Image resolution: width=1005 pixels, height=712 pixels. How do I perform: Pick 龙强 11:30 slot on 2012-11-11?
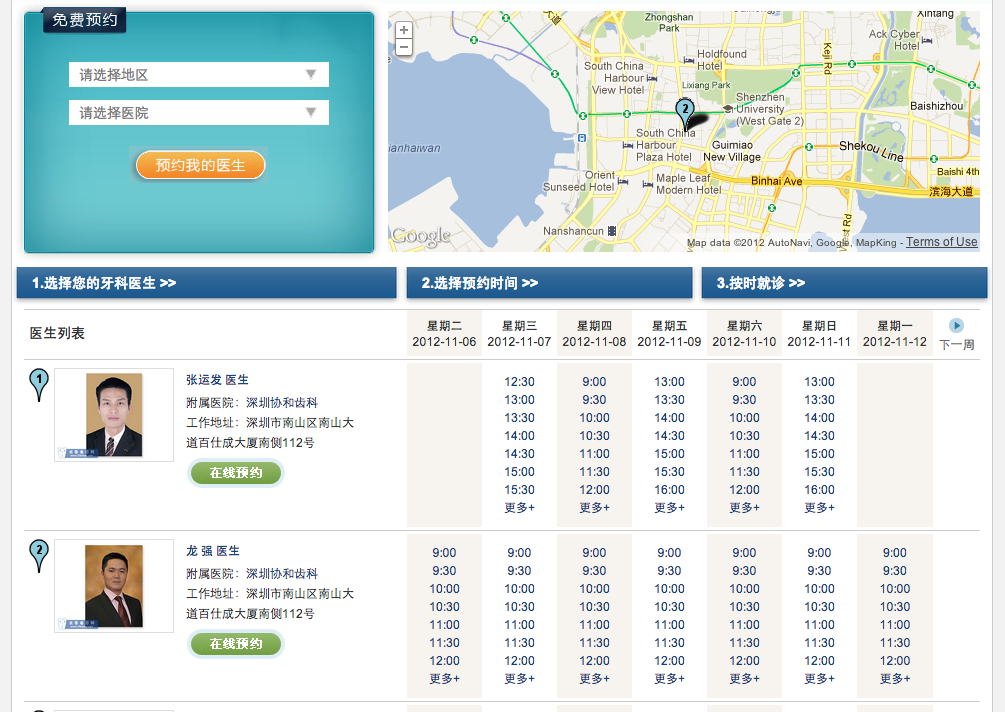pyautogui.click(x=819, y=643)
